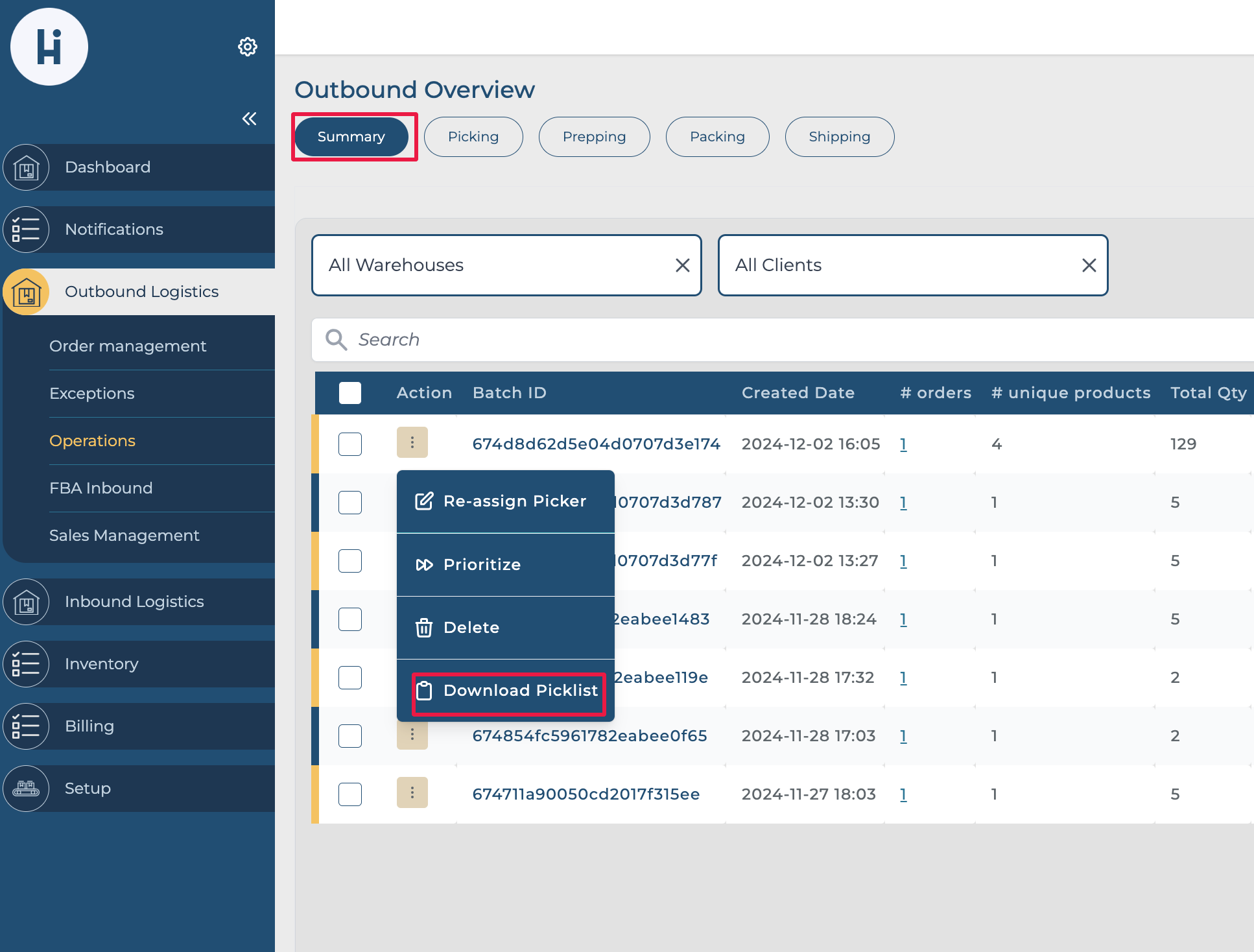Image resolution: width=1254 pixels, height=952 pixels.
Task: Check the row created 2024-11-27 18:03
Action: point(350,794)
